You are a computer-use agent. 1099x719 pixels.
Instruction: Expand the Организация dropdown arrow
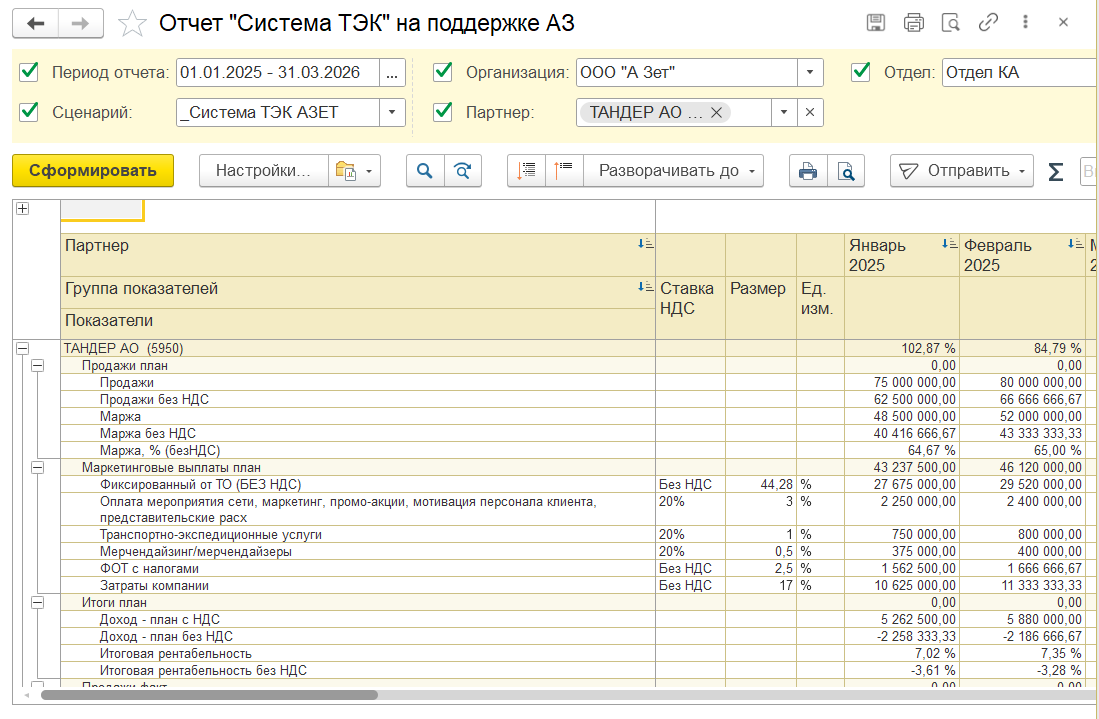click(809, 73)
